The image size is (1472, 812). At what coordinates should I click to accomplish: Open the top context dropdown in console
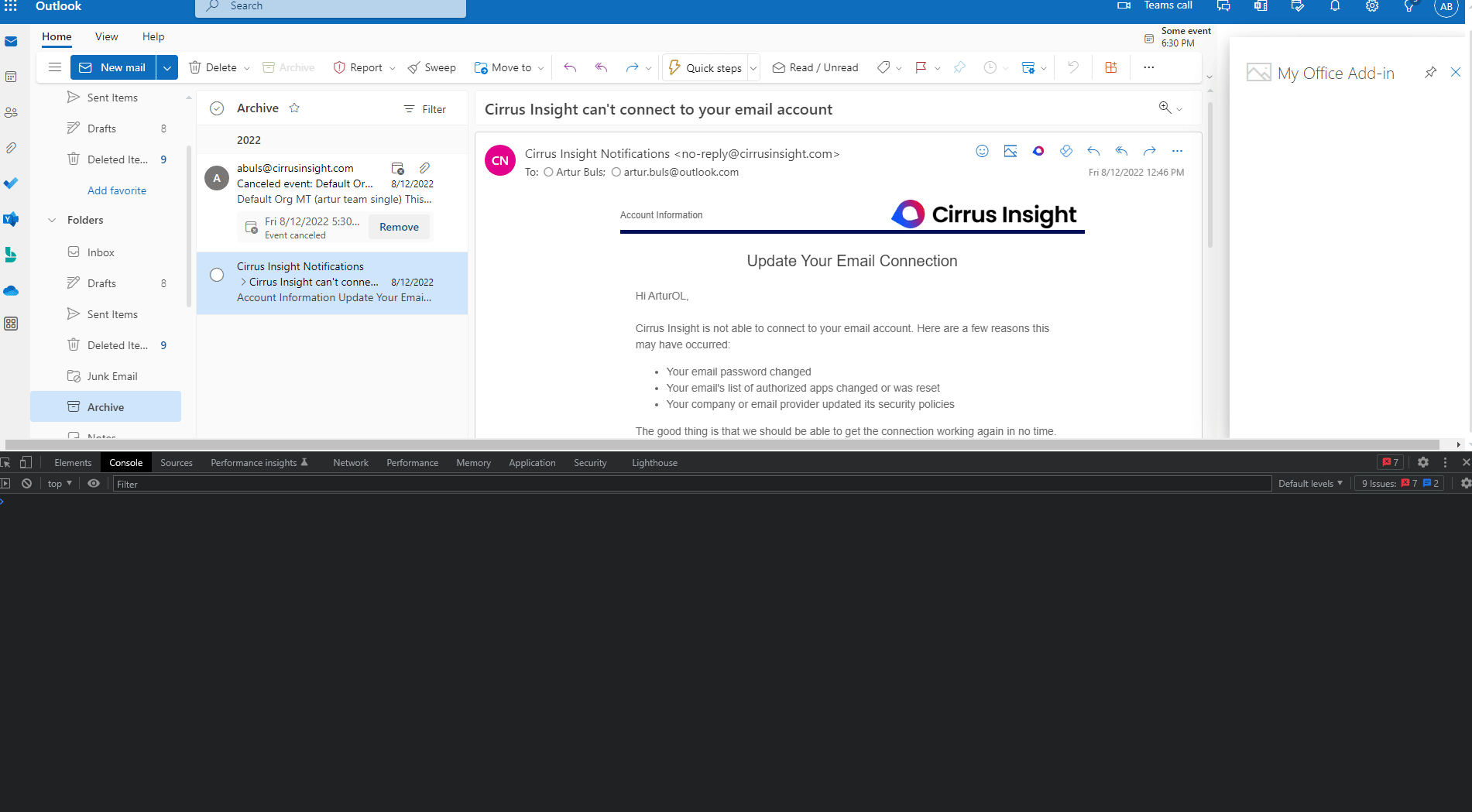pos(60,483)
